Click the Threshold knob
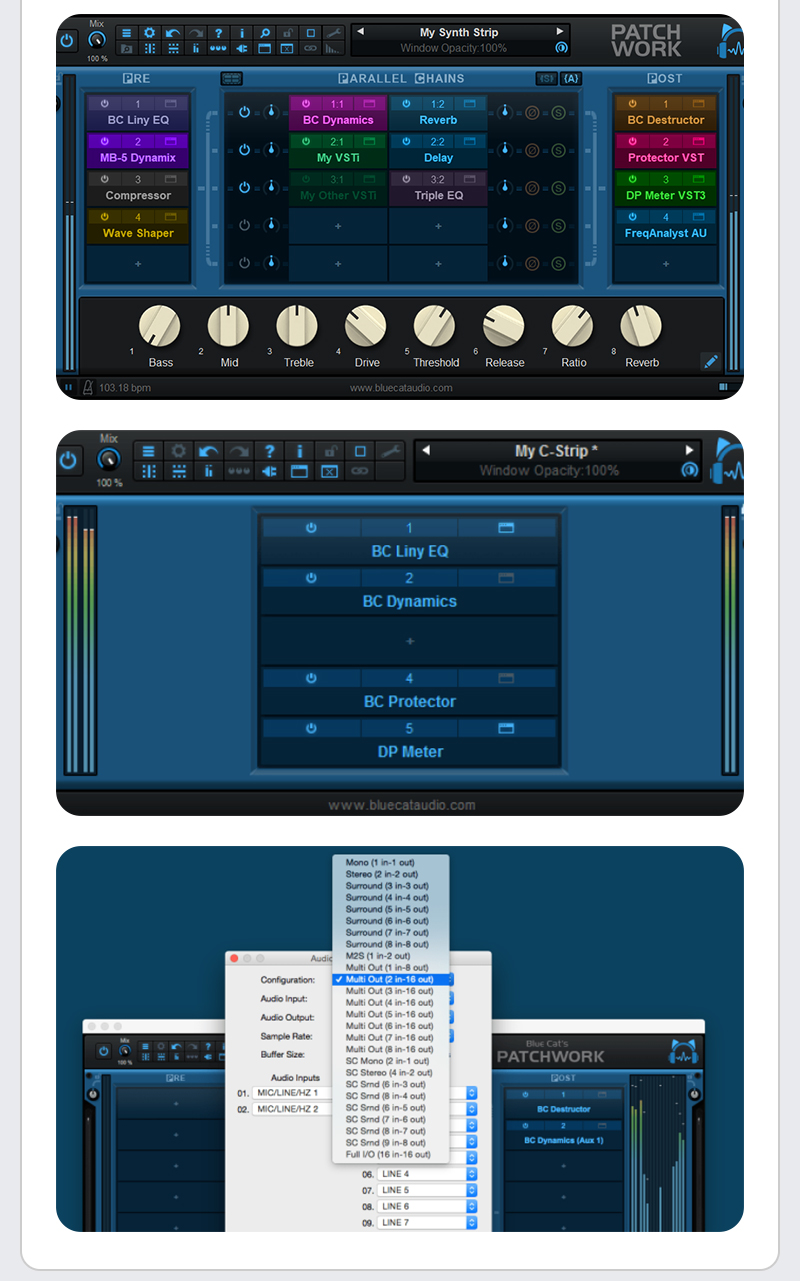Screen dimensions: 800x1281 point(435,326)
